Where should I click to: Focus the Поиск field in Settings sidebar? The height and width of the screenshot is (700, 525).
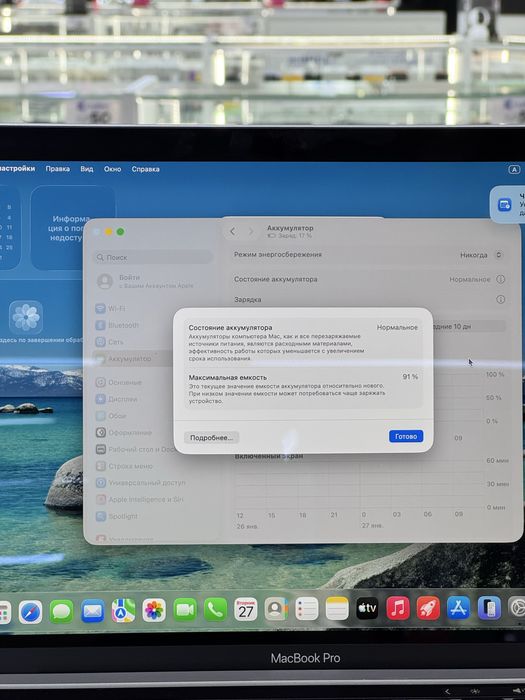click(x=153, y=257)
